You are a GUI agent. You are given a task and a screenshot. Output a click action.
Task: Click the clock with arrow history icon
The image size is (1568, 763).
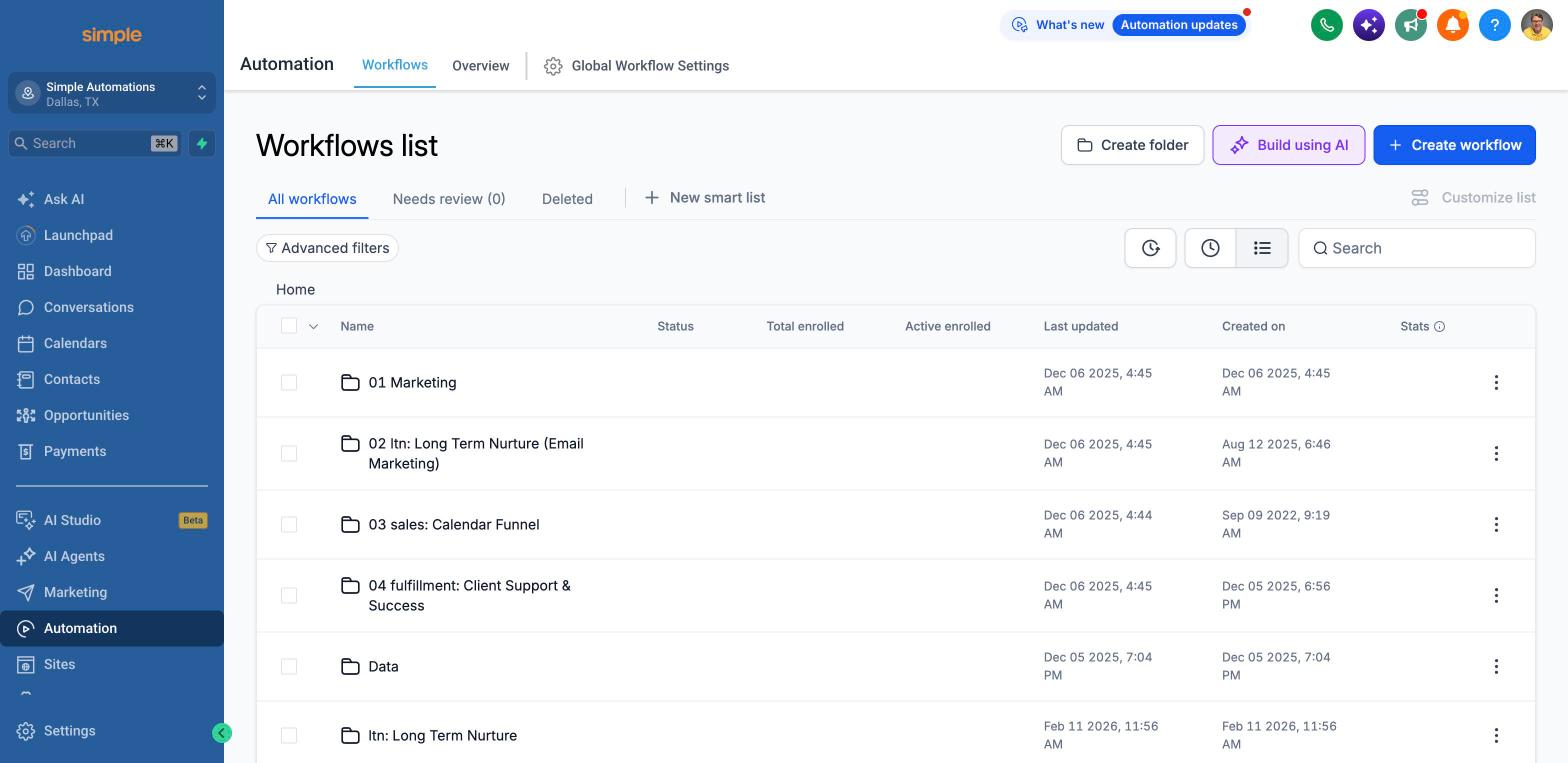[x=1150, y=248]
